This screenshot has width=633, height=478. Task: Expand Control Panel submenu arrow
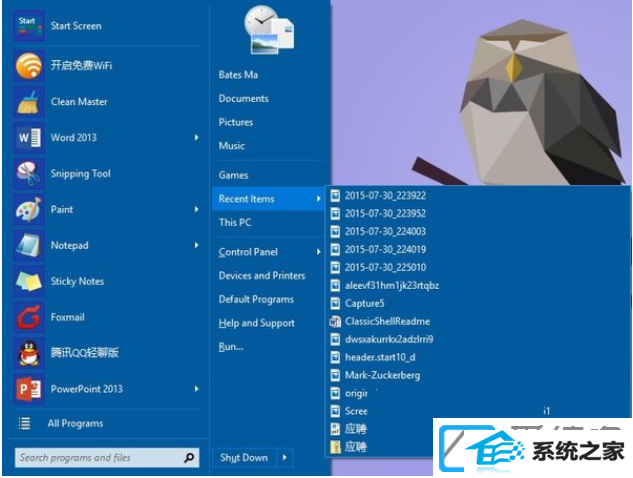319,252
